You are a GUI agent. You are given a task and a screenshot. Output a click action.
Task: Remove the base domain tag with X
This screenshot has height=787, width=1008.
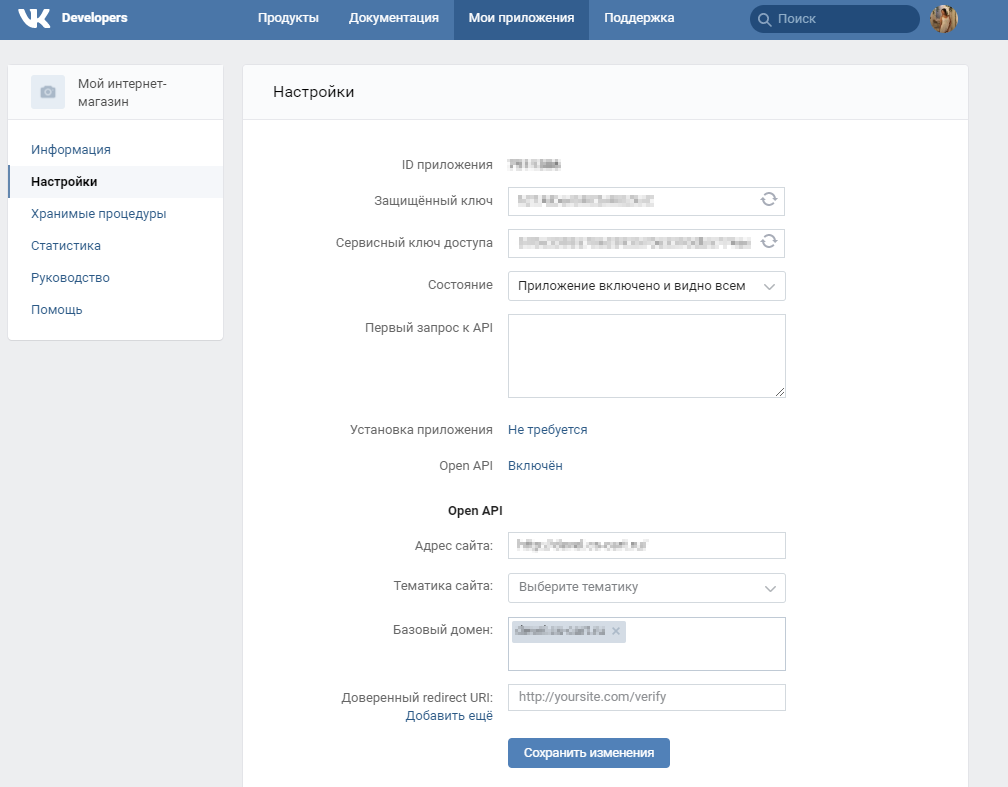pyautogui.click(x=616, y=631)
